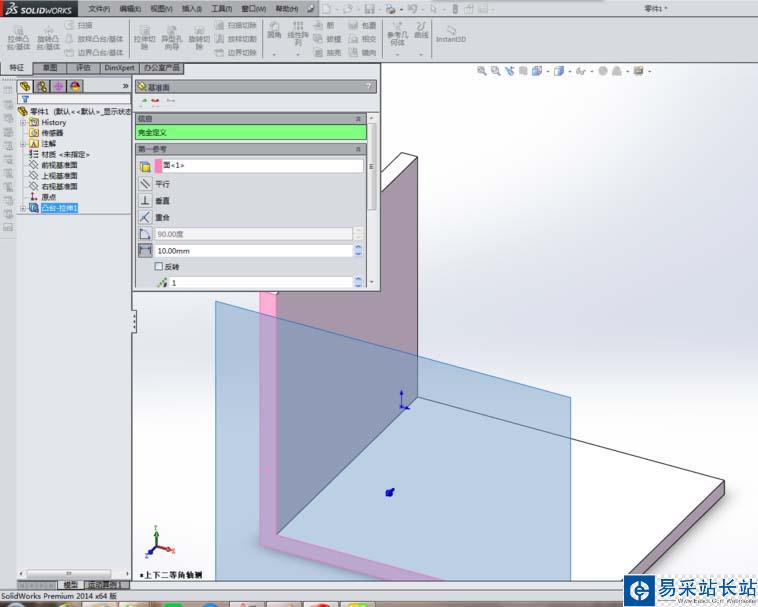Image resolution: width=758 pixels, height=607 pixels.
Task: Select the Revolved Cut (旋转切除) tool
Action: (x=199, y=39)
